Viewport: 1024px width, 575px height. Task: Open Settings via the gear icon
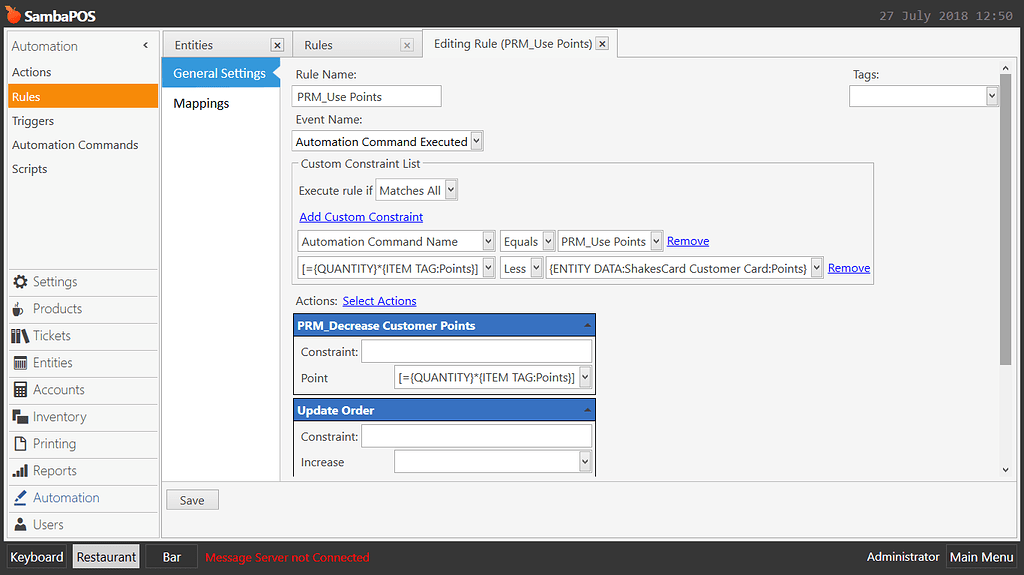20,282
